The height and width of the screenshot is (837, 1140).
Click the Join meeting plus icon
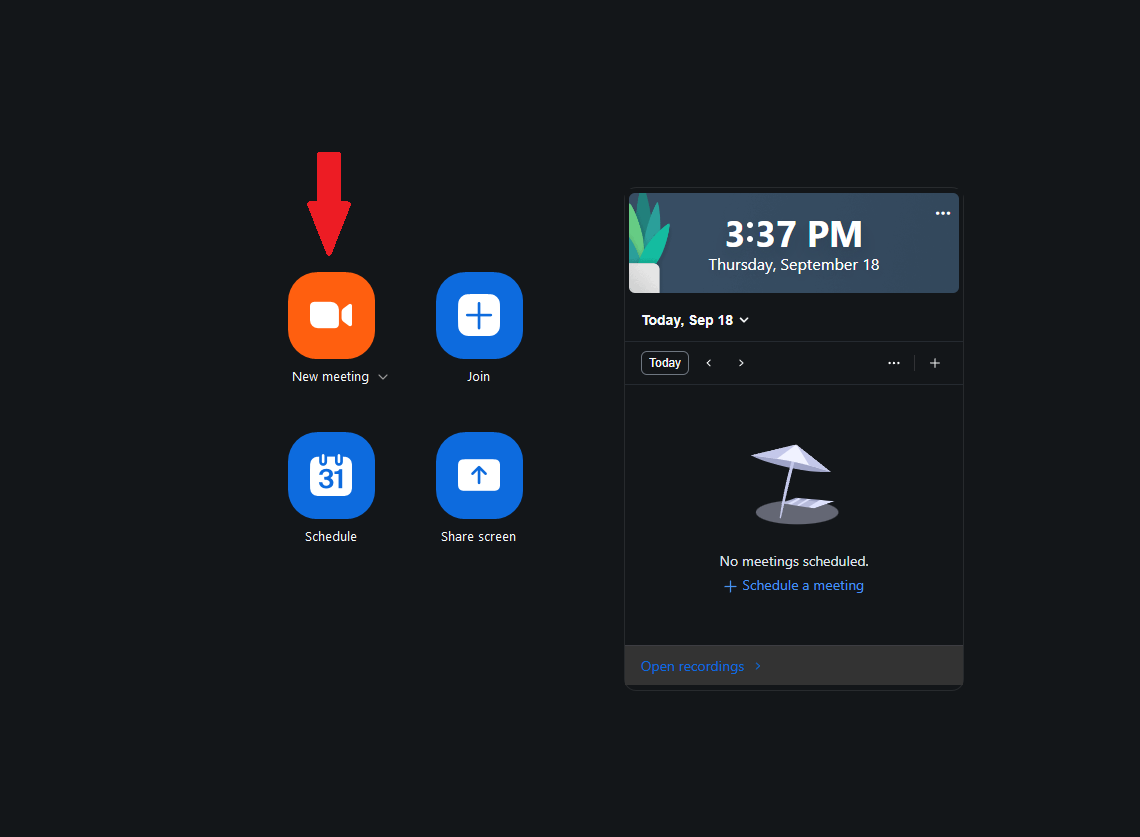click(478, 316)
